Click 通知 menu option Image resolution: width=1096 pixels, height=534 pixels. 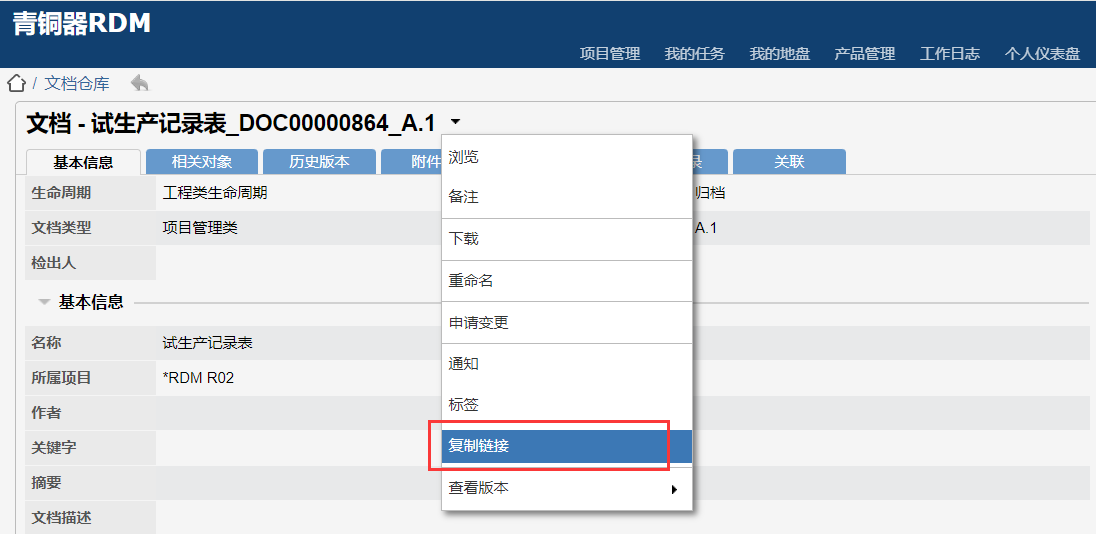(567, 364)
